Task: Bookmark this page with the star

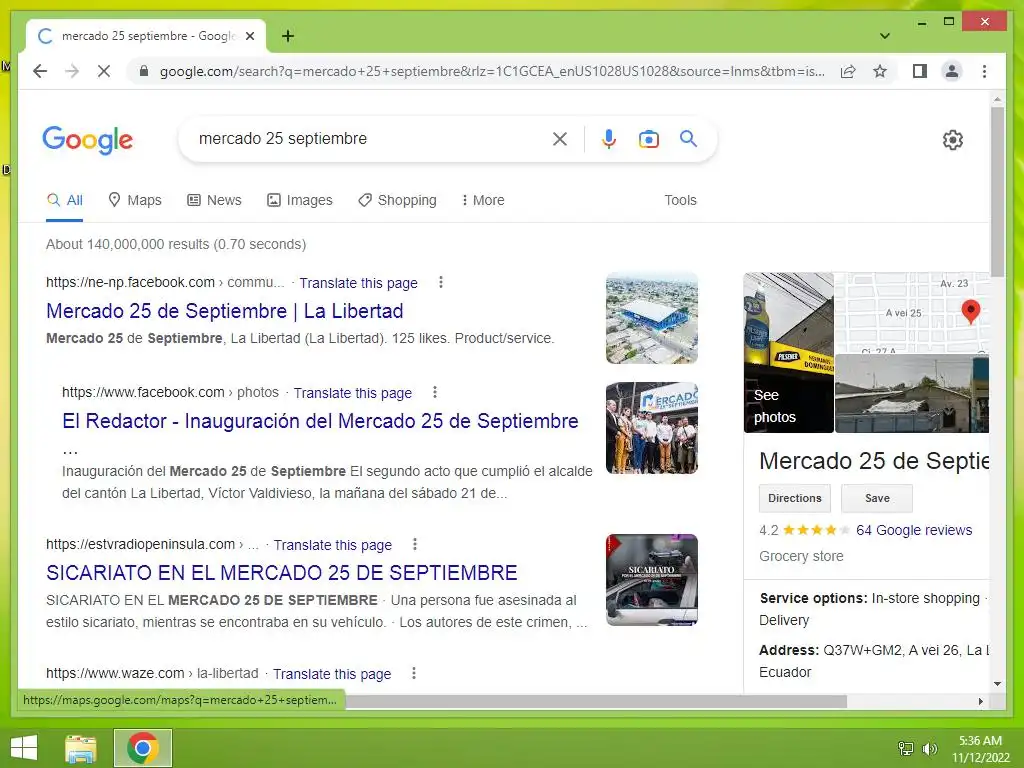Action: pyautogui.click(x=880, y=71)
